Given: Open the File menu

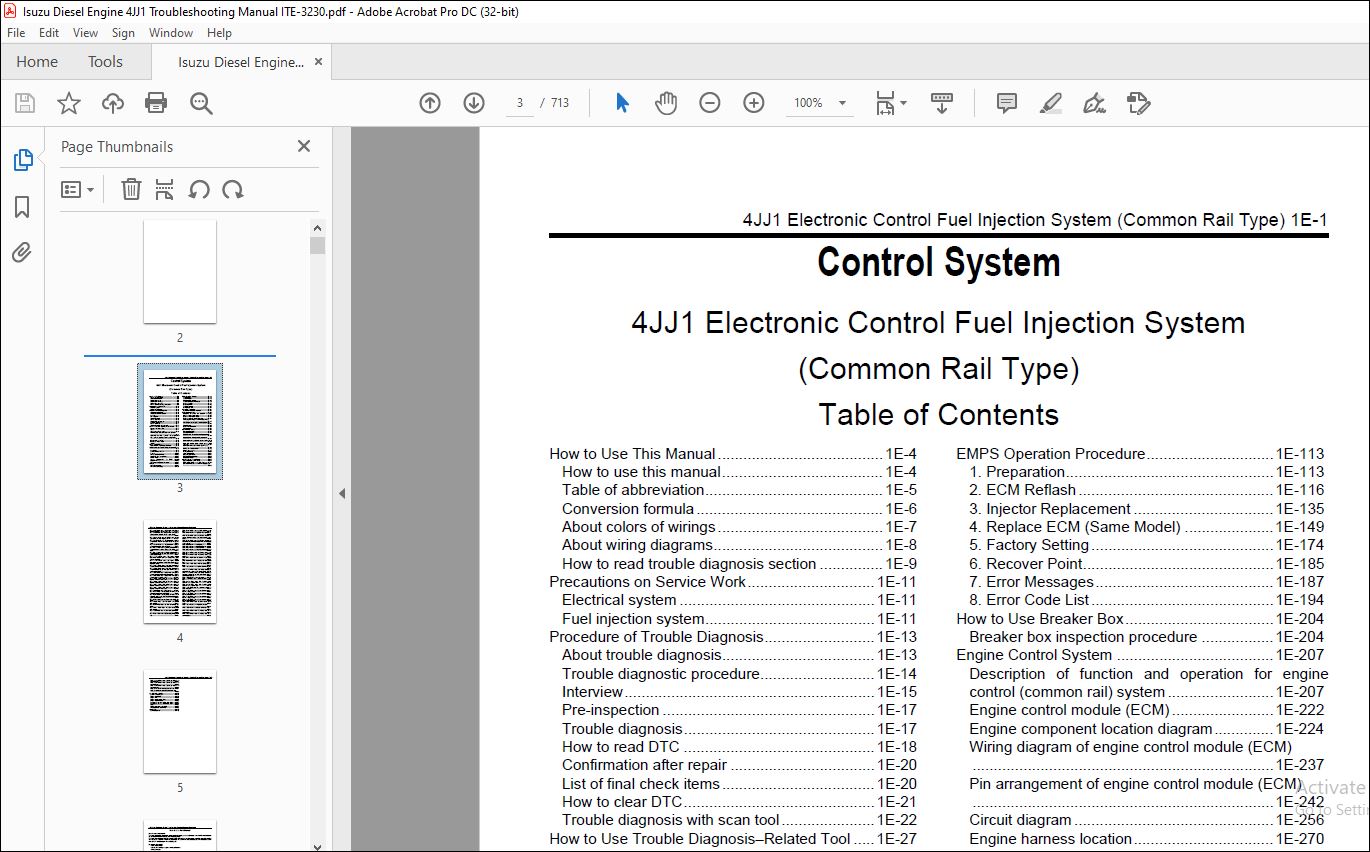Looking at the screenshot, I should tap(16, 33).
